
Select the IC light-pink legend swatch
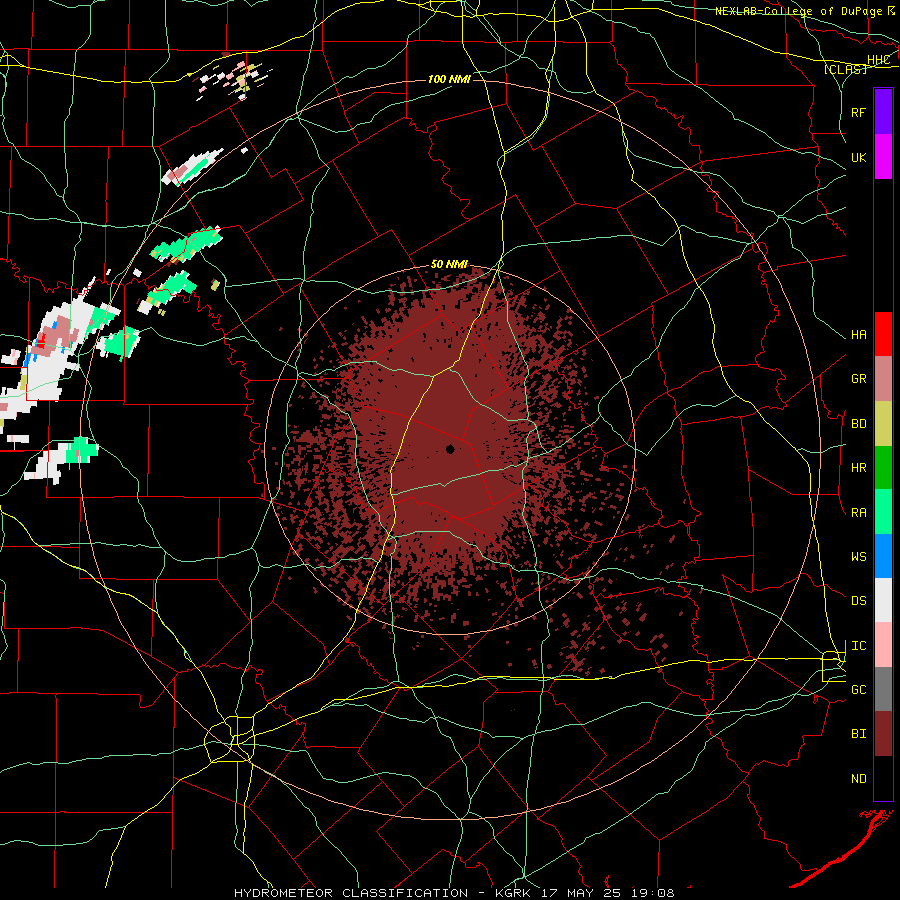pos(883,645)
